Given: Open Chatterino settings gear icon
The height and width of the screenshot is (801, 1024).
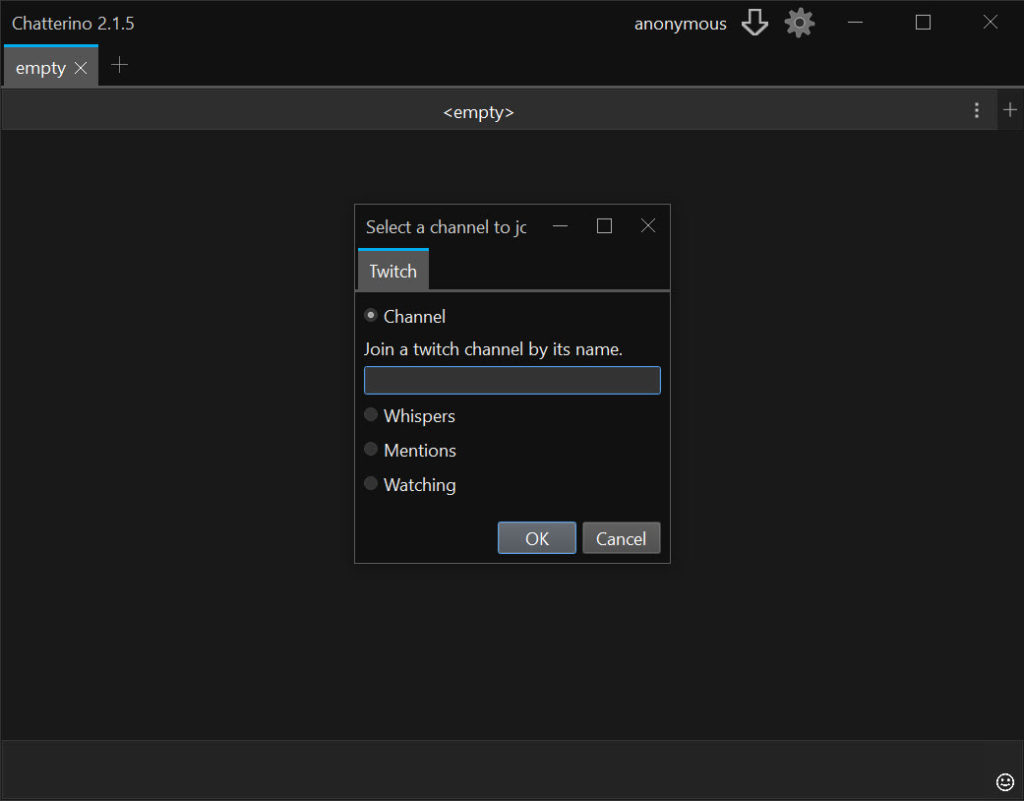Looking at the screenshot, I should (799, 24).
